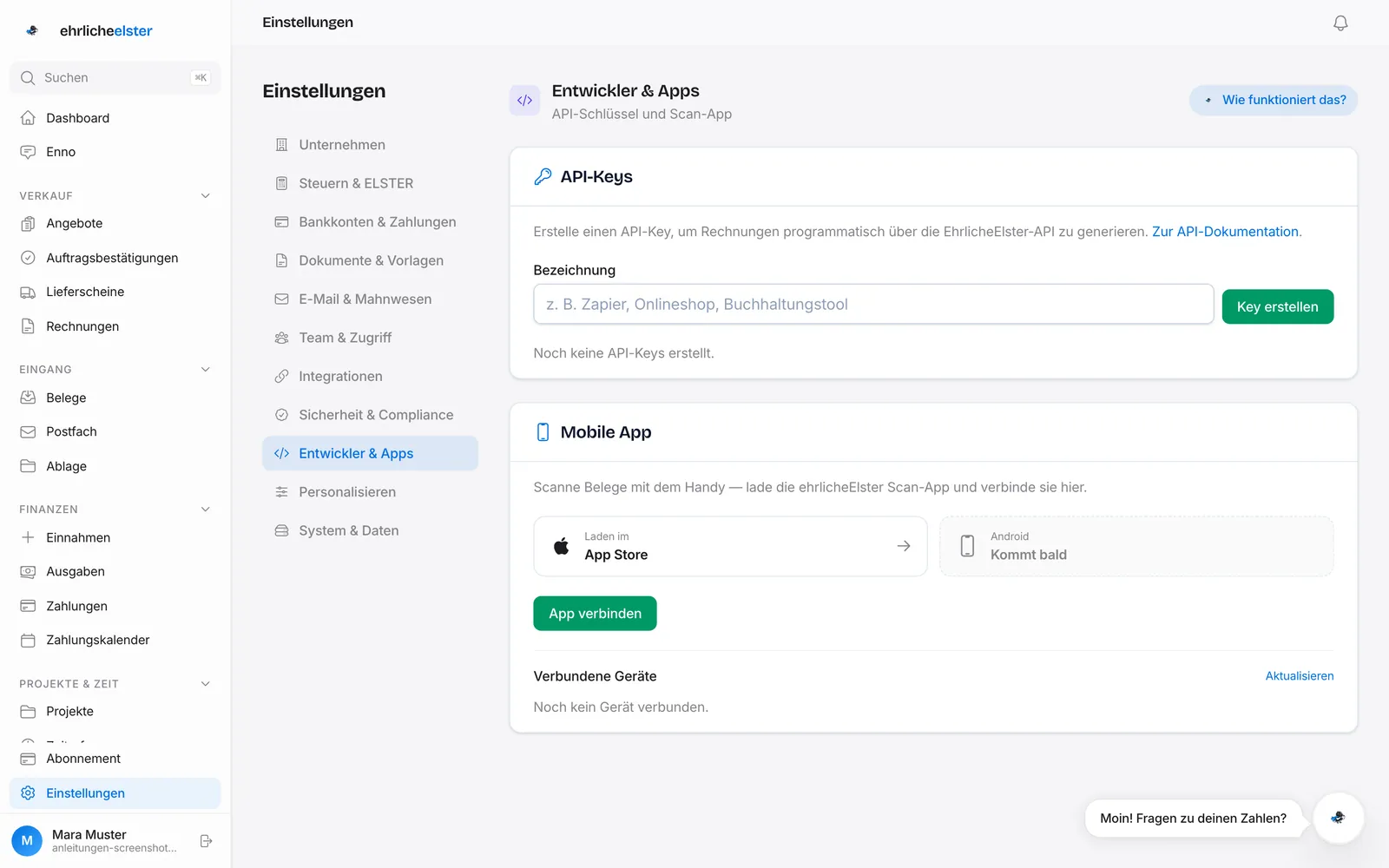
Task: Click the Lieferscheine truck icon
Action: point(28,292)
